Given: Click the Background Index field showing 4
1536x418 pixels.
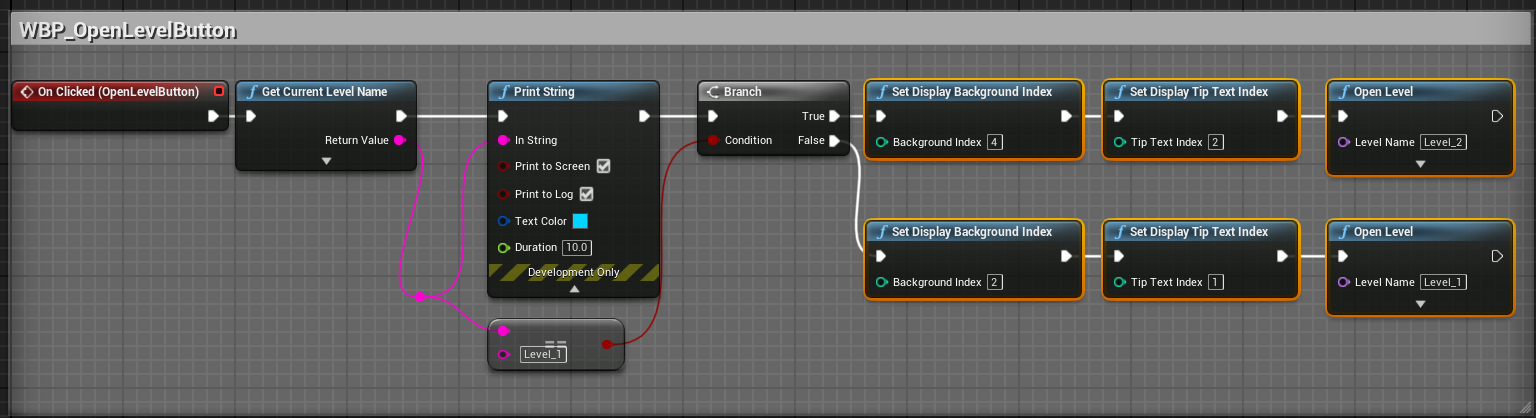Looking at the screenshot, I should tap(994, 142).
